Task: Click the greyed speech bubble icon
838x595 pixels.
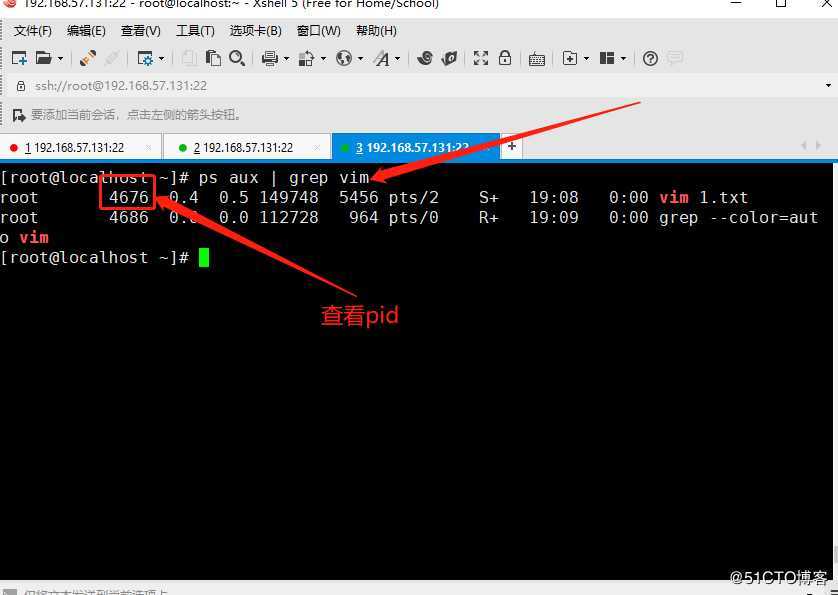Action: point(676,58)
